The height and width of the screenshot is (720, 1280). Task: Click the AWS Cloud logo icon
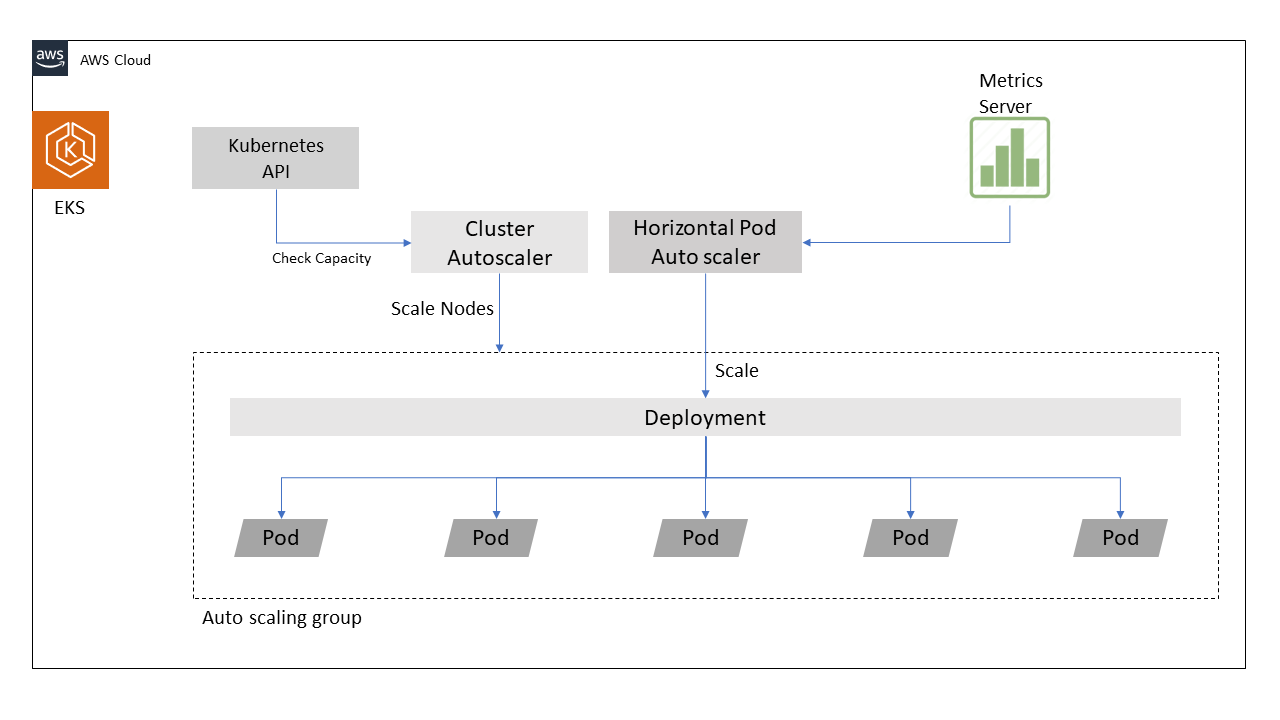48,58
